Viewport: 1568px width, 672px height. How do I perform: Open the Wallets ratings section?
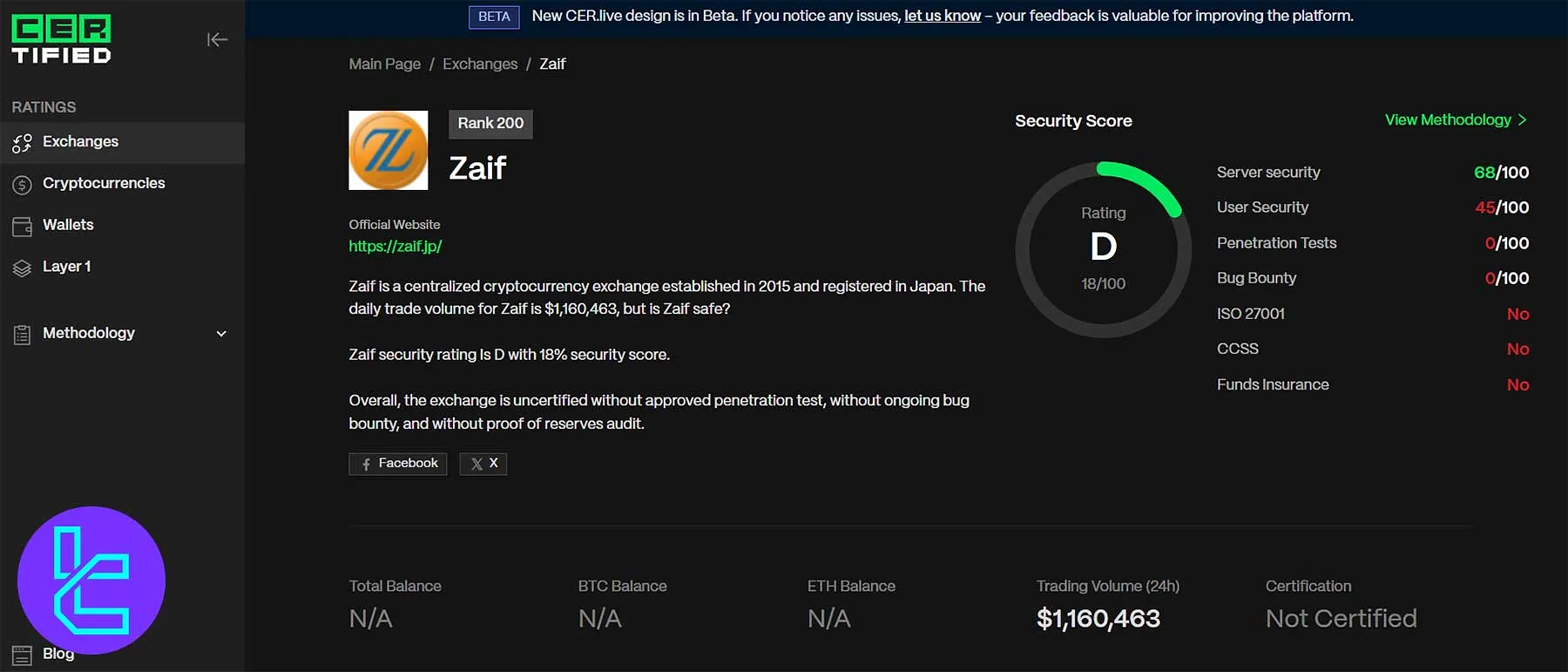click(122, 225)
